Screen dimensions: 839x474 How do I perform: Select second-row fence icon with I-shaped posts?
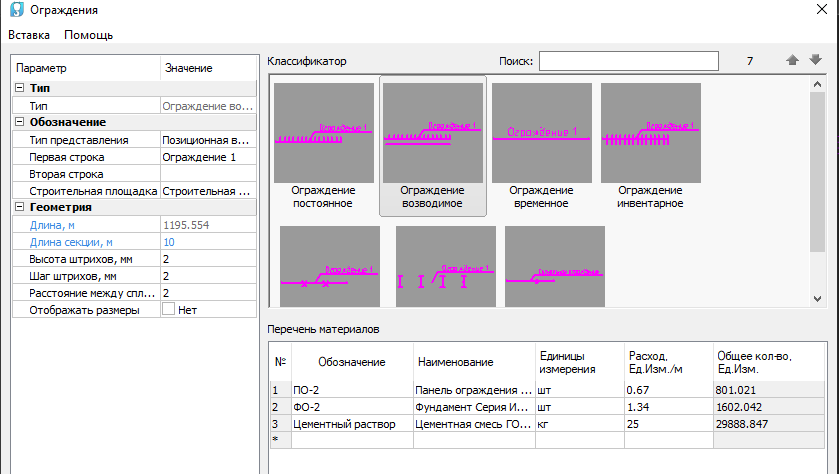[445, 268]
